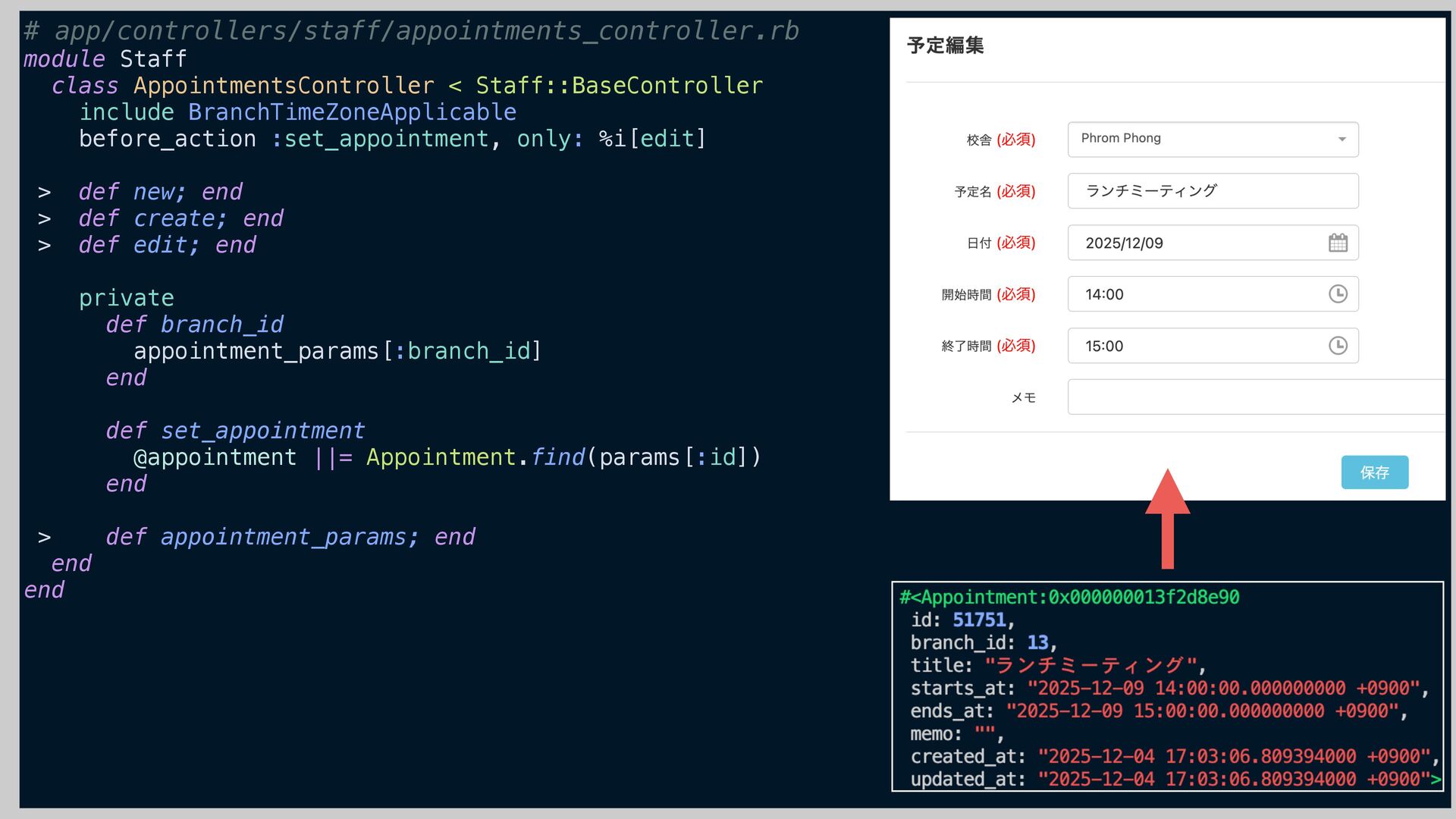This screenshot has width=1456, height=819.
Task: Click the empty メモ memo field
Action: (1255, 397)
